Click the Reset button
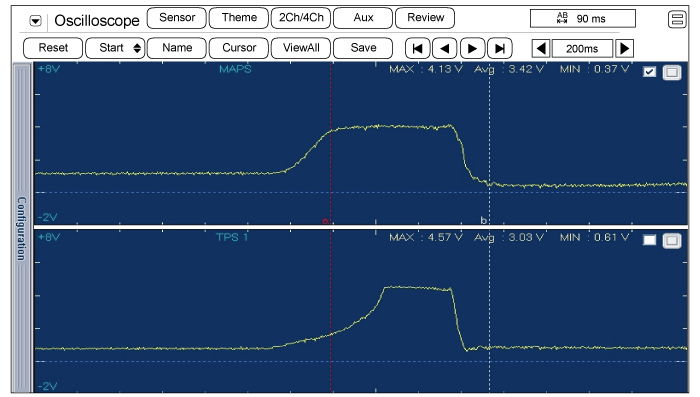The image size is (700, 397). click(x=53, y=48)
